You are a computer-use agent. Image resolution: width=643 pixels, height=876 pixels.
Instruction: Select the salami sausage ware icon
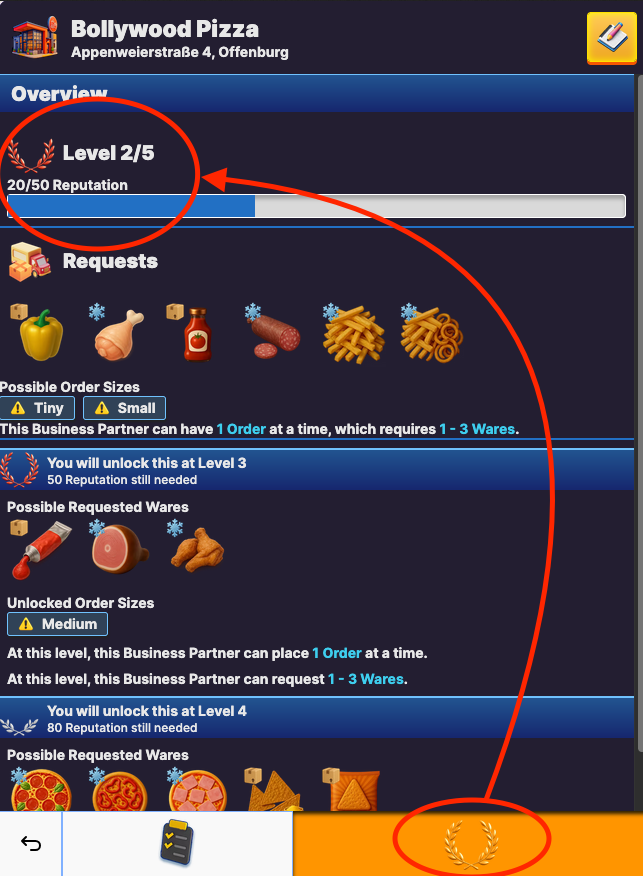pyautogui.click(x=273, y=333)
